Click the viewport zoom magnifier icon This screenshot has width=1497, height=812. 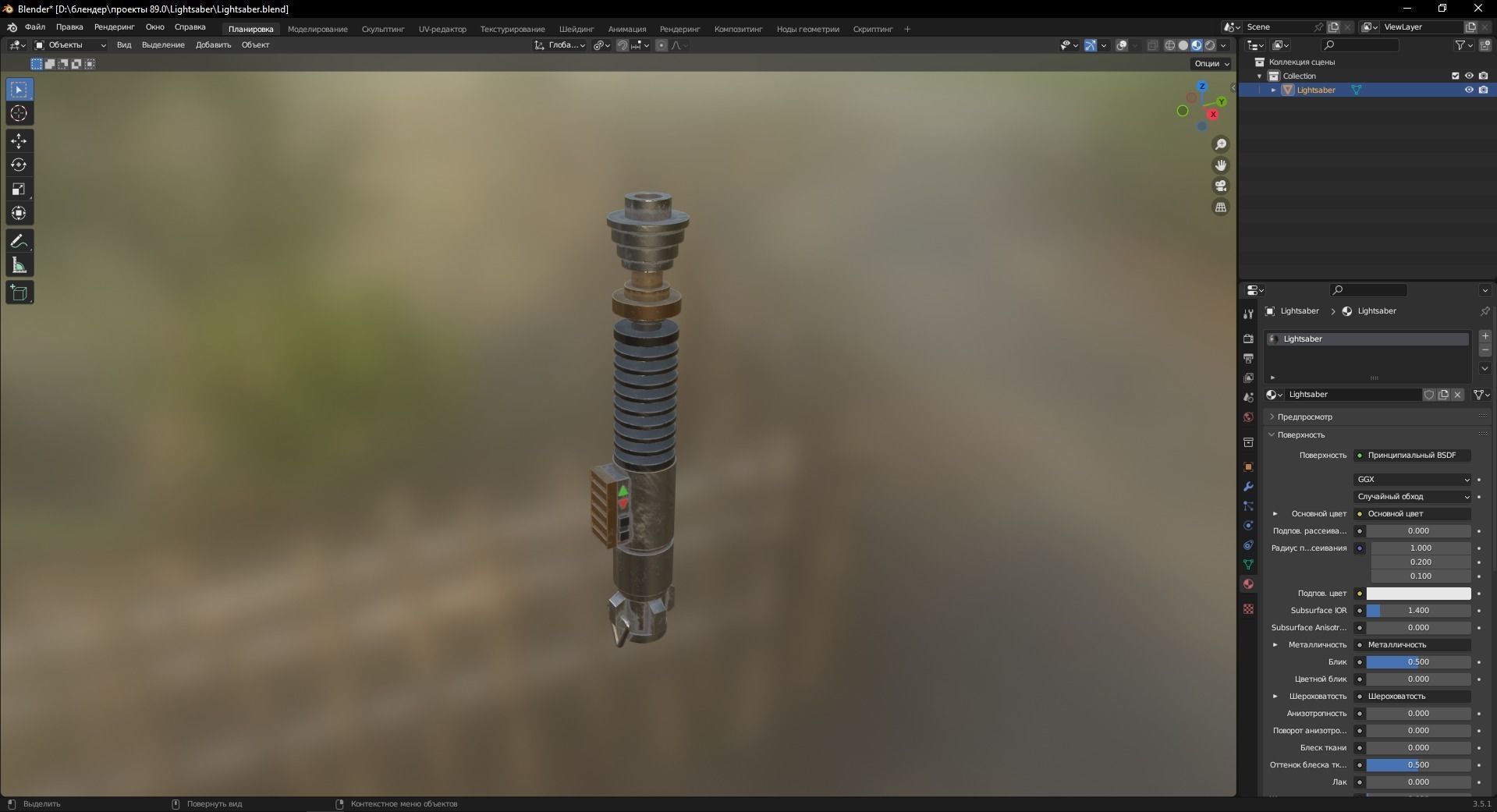point(1221,144)
